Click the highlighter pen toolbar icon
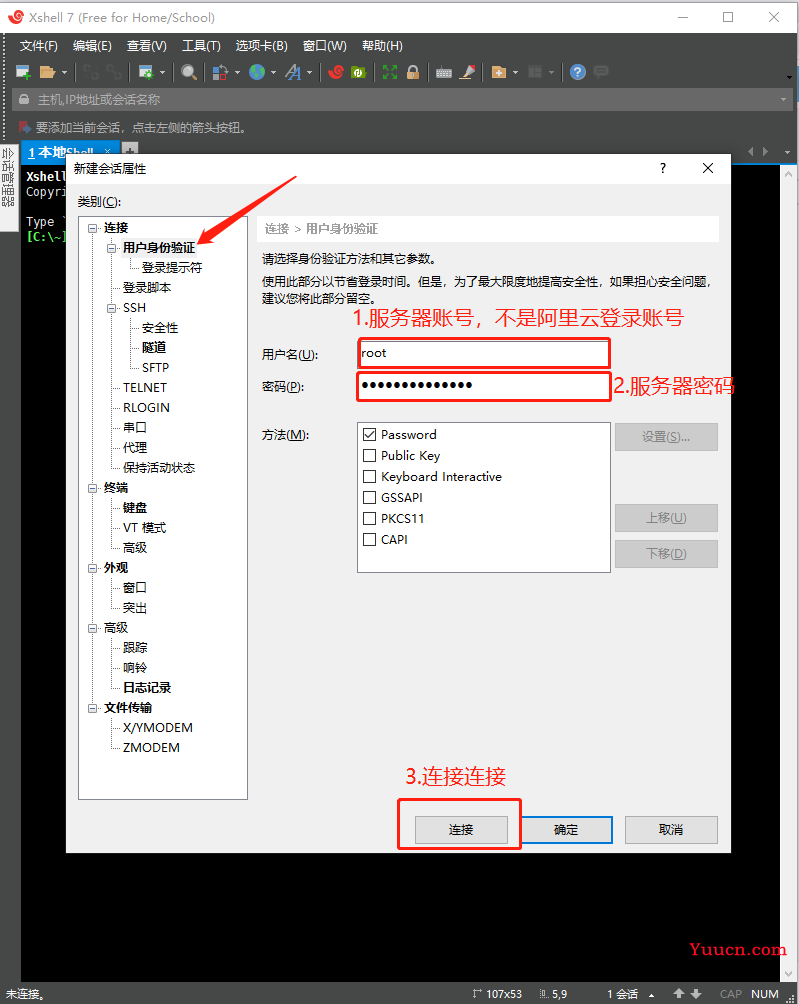Screen dimensions: 799x1004 [469, 72]
